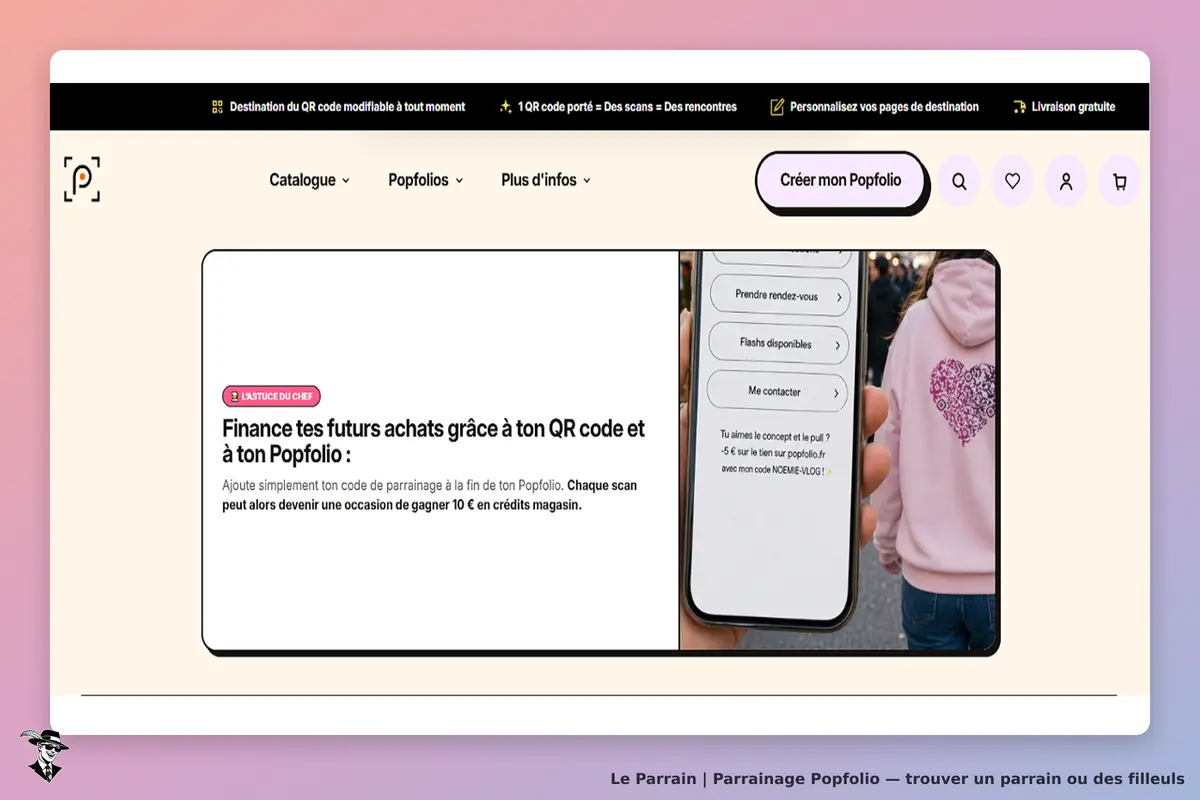Open the shopping cart icon
Viewport: 1200px width, 800px height.
click(x=1119, y=181)
